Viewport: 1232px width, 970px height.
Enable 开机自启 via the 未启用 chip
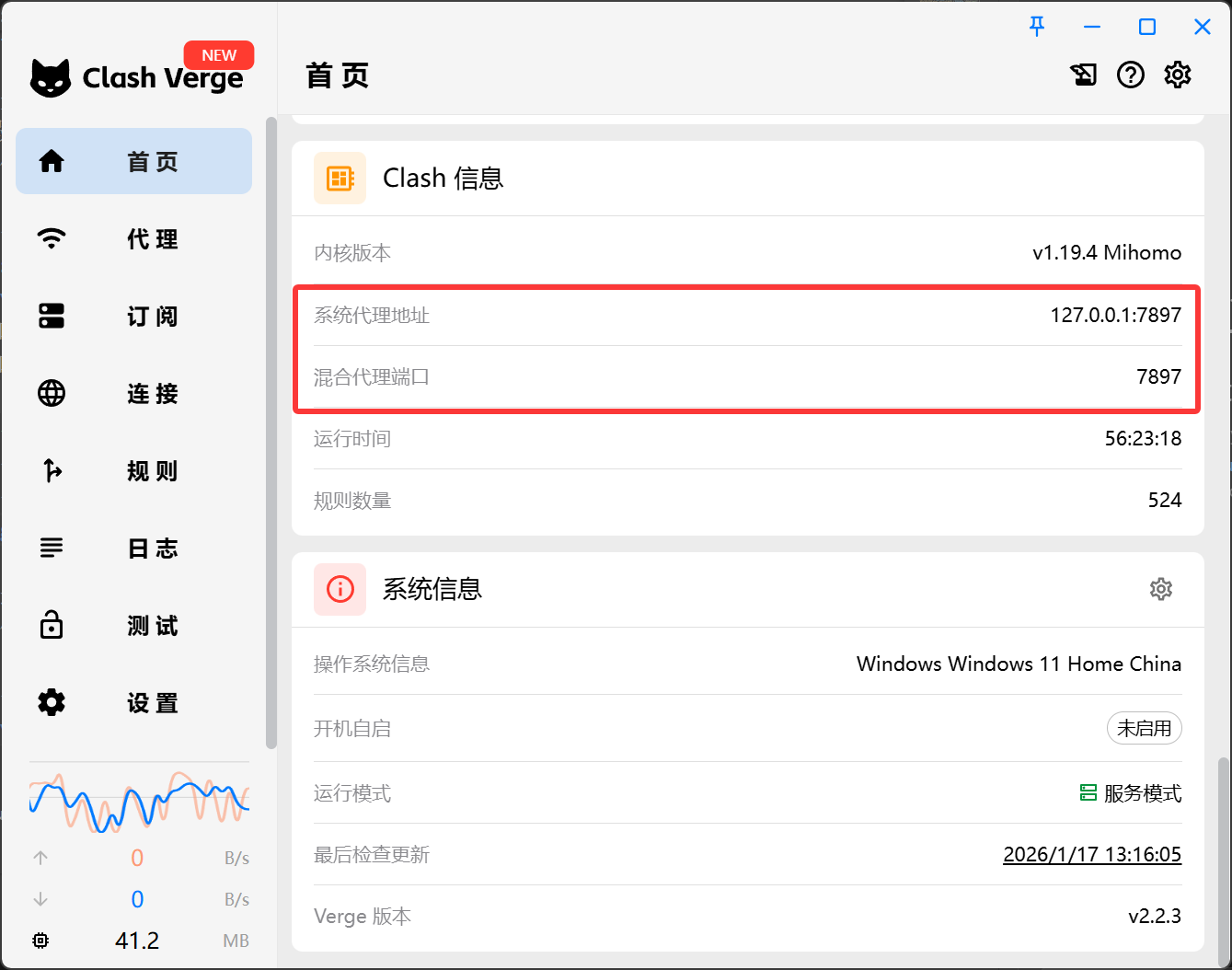(x=1144, y=728)
